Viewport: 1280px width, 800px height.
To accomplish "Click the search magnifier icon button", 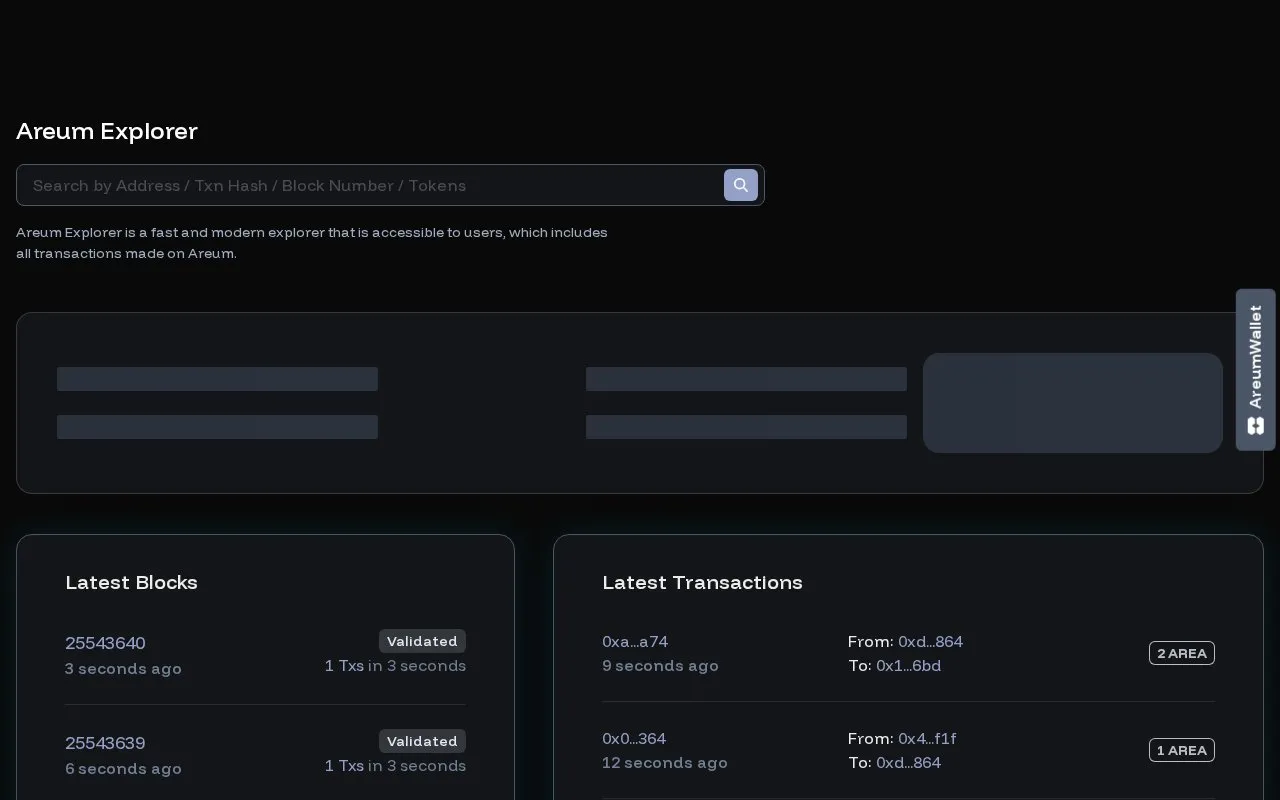I will click(x=741, y=185).
